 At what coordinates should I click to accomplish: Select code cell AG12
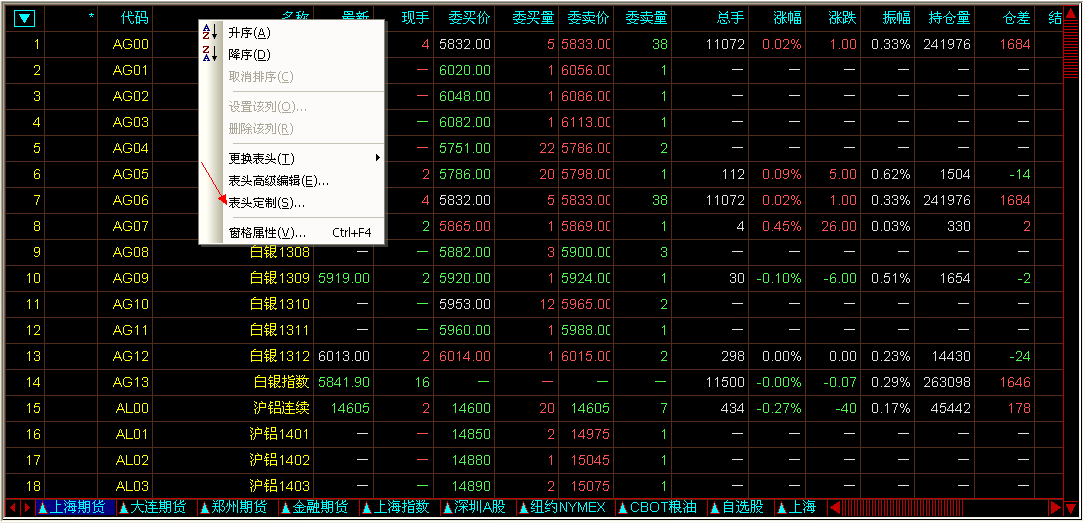131,356
